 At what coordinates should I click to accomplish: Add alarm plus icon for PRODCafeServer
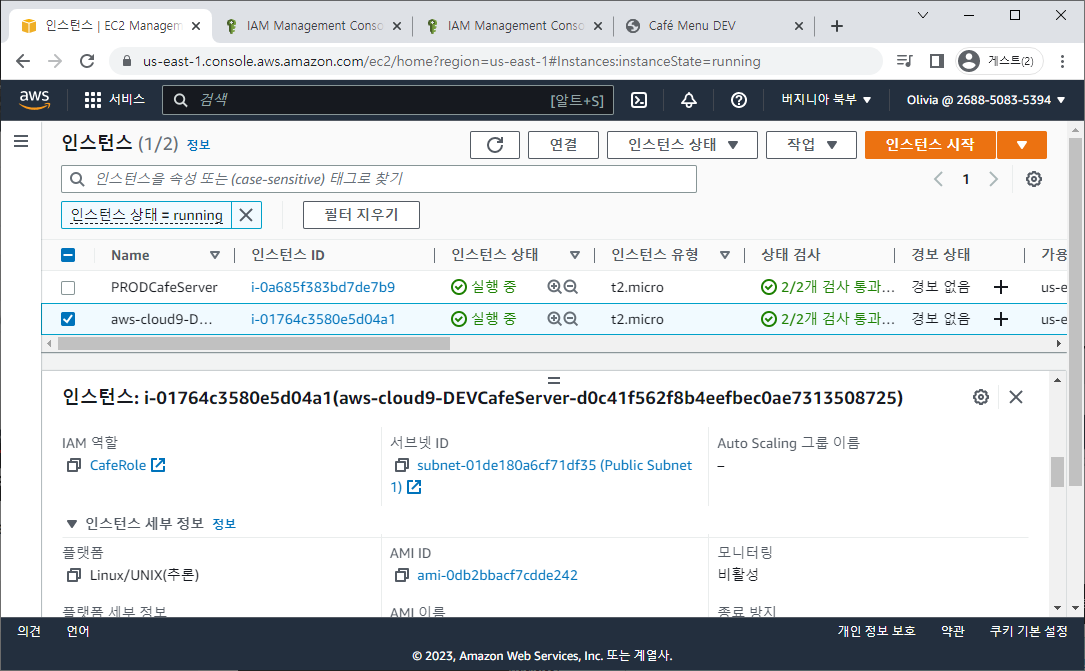point(1001,287)
